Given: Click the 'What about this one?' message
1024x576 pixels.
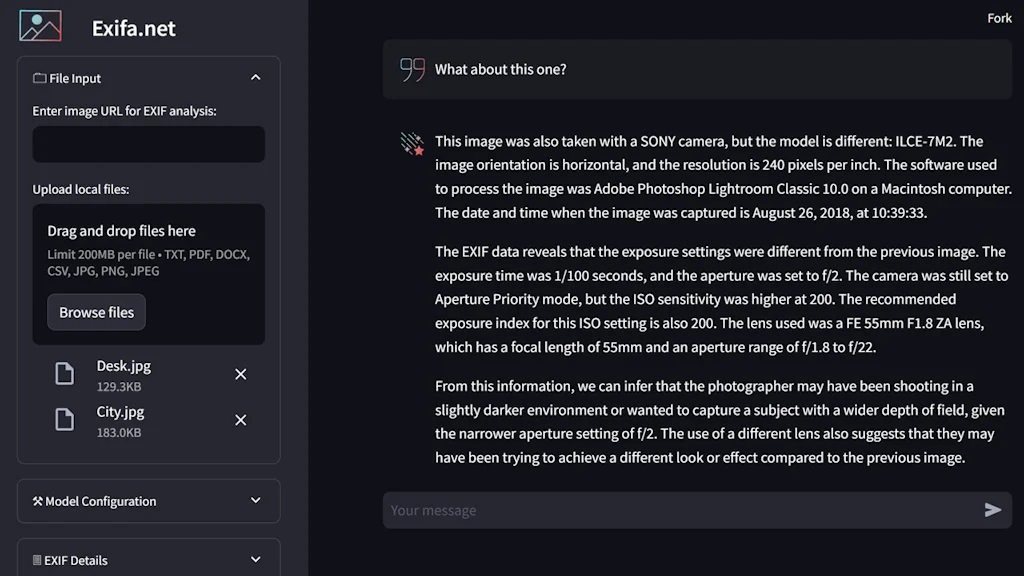Looking at the screenshot, I should click(x=500, y=69).
